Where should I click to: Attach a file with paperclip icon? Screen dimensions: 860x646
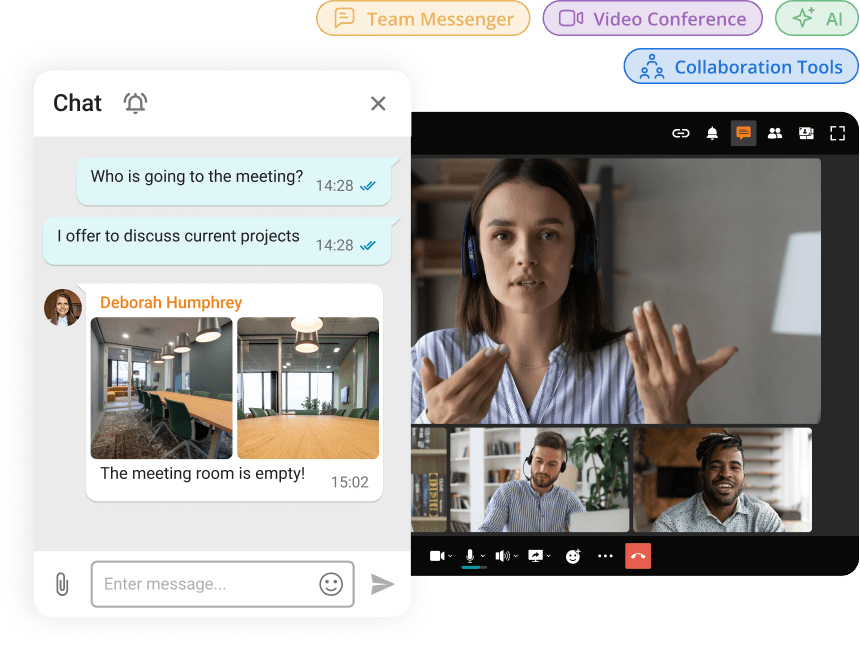pos(62,584)
